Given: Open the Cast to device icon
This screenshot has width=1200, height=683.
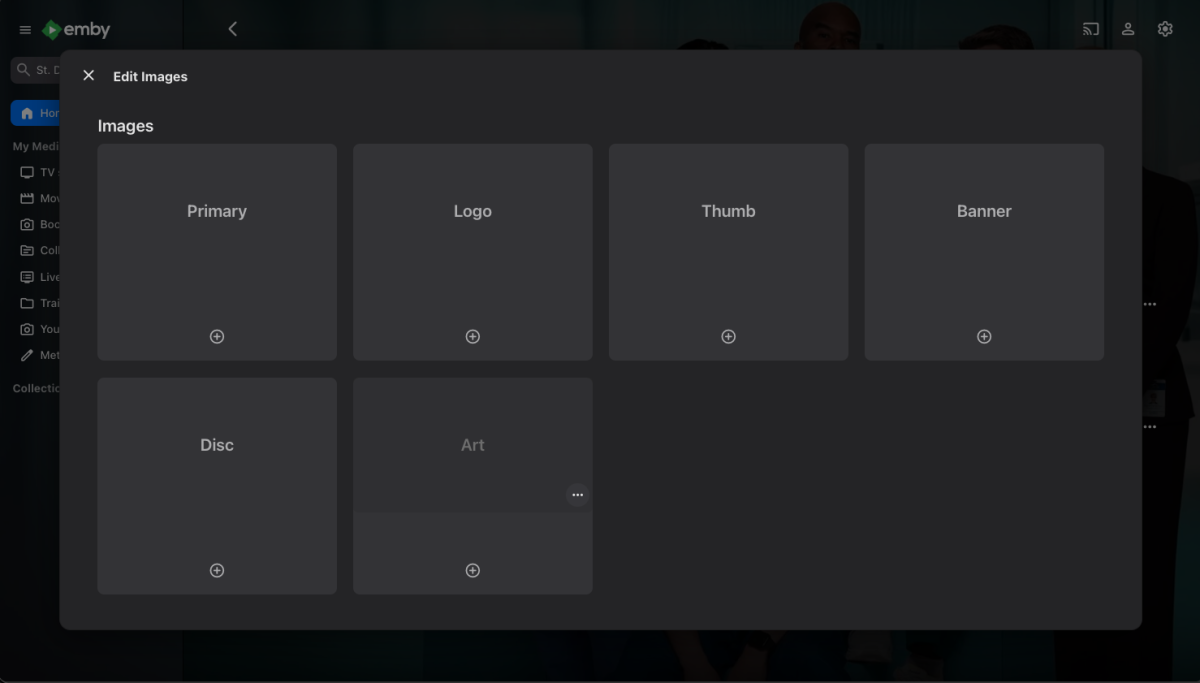Looking at the screenshot, I should (1091, 29).
